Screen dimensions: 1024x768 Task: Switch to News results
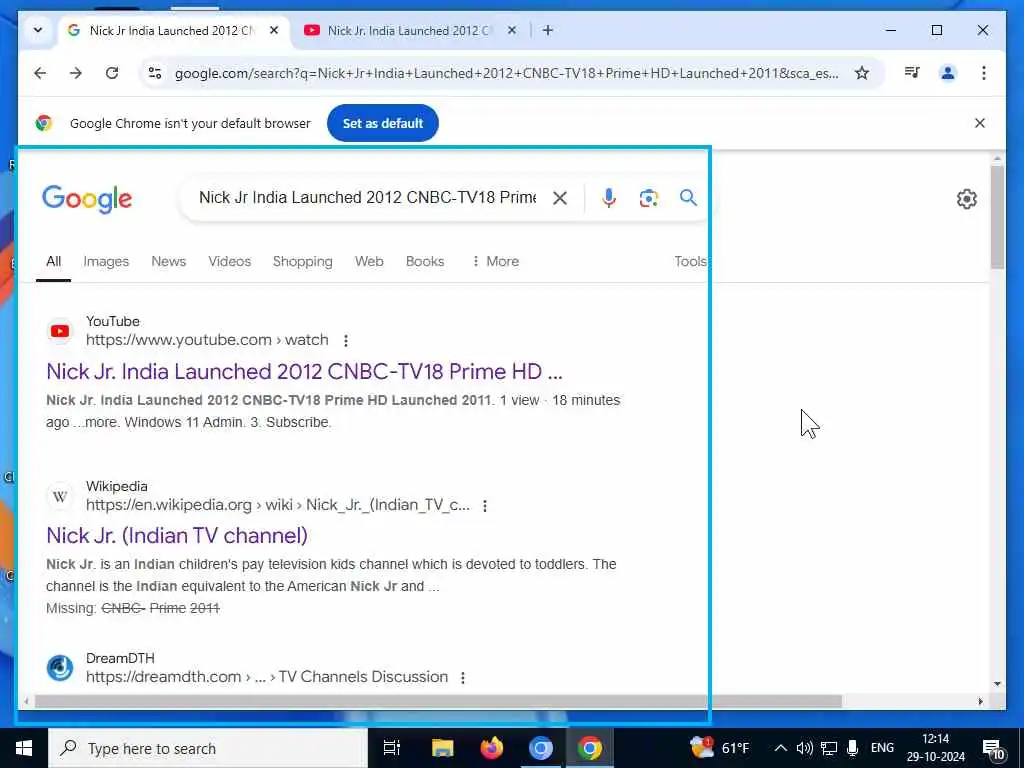[168, 261]
